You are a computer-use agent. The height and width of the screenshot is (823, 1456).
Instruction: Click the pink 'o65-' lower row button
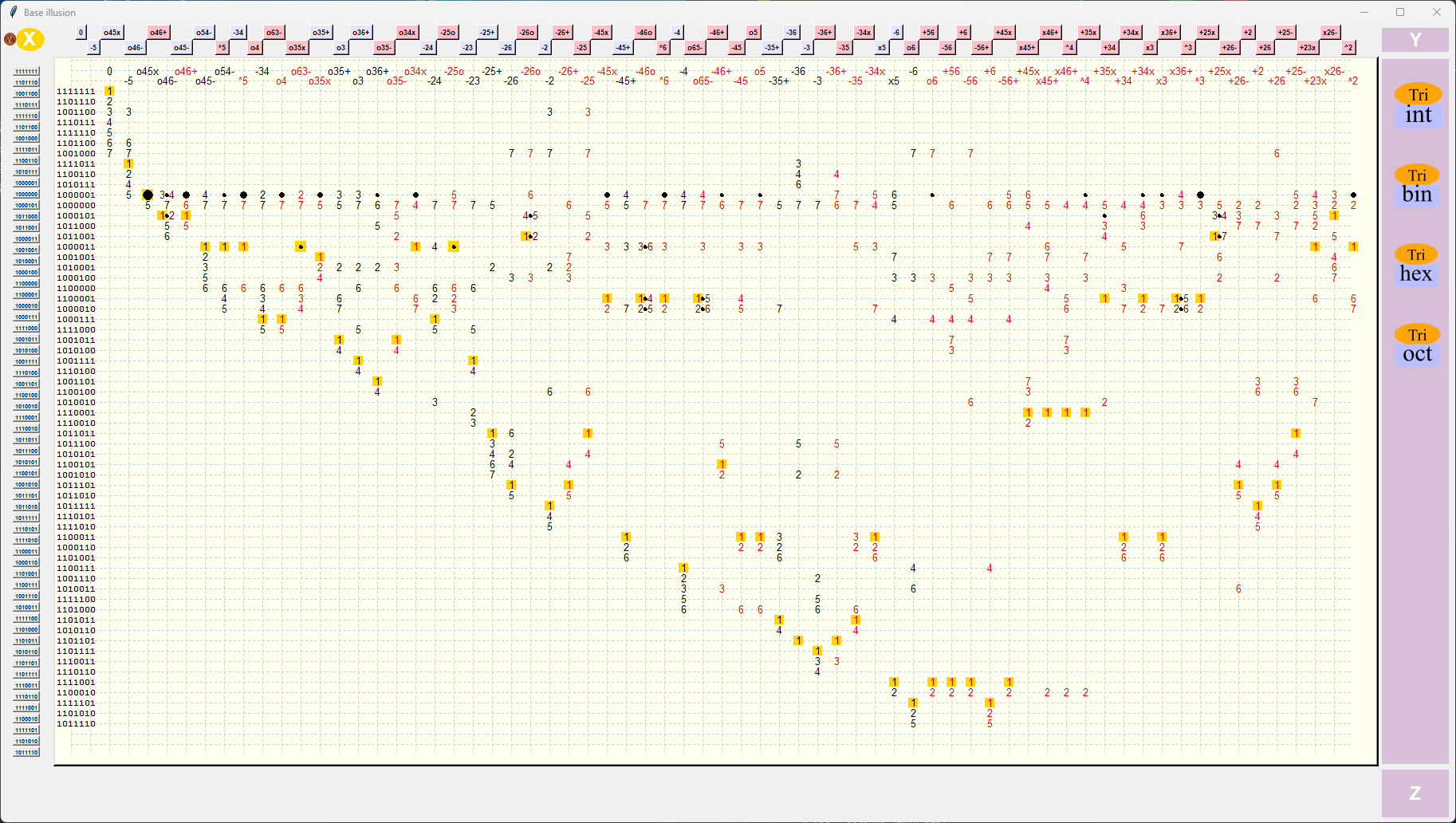pyautogui.click(x=695, y=47)
